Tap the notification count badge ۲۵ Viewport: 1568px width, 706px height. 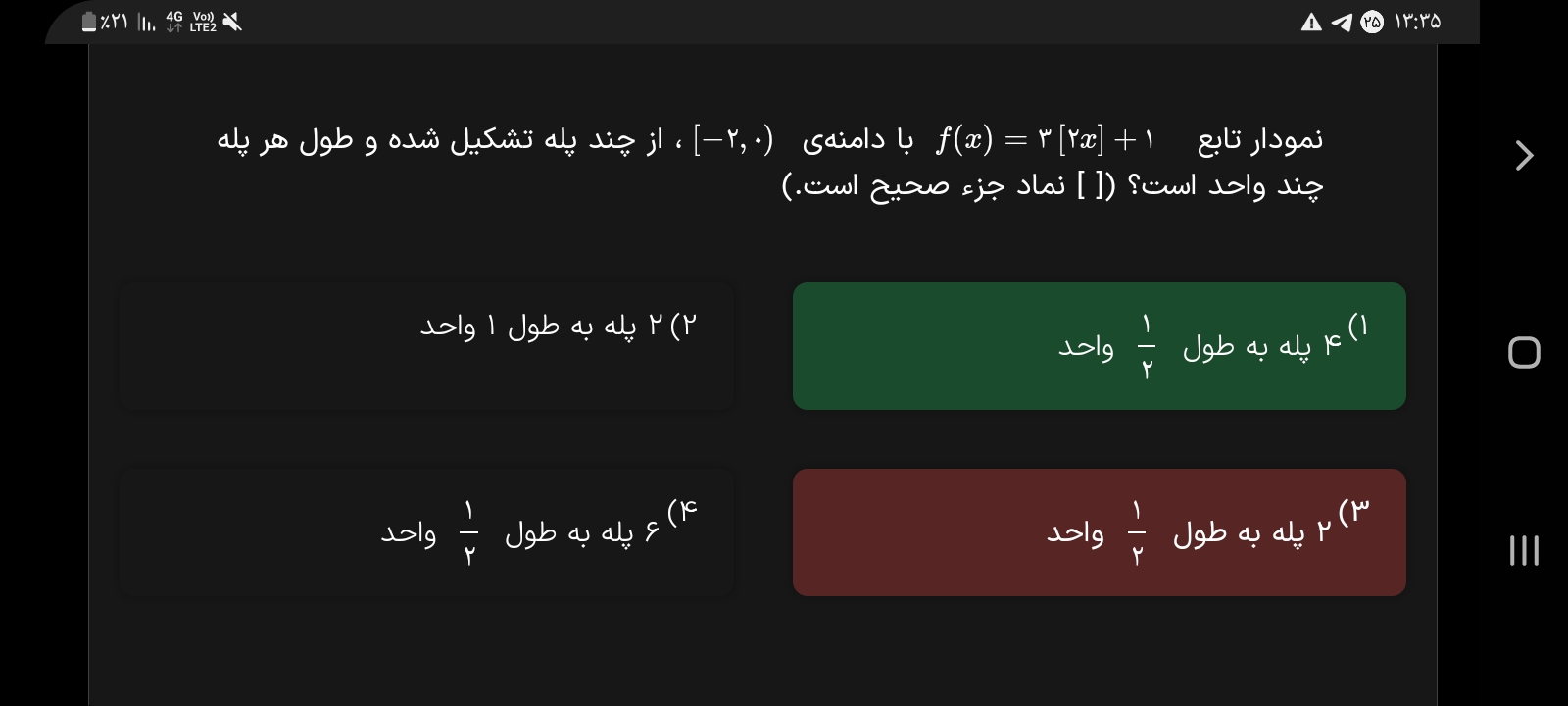pos(1372,22)
